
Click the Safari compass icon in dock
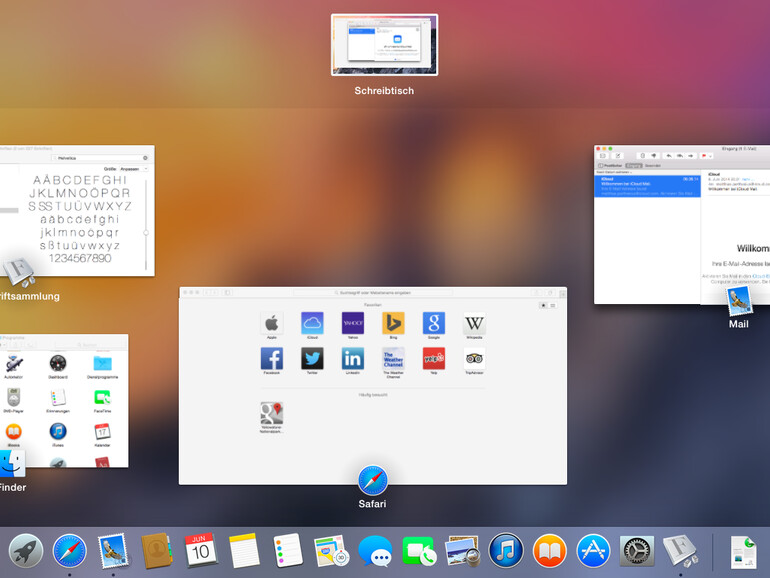pos(70,551)
